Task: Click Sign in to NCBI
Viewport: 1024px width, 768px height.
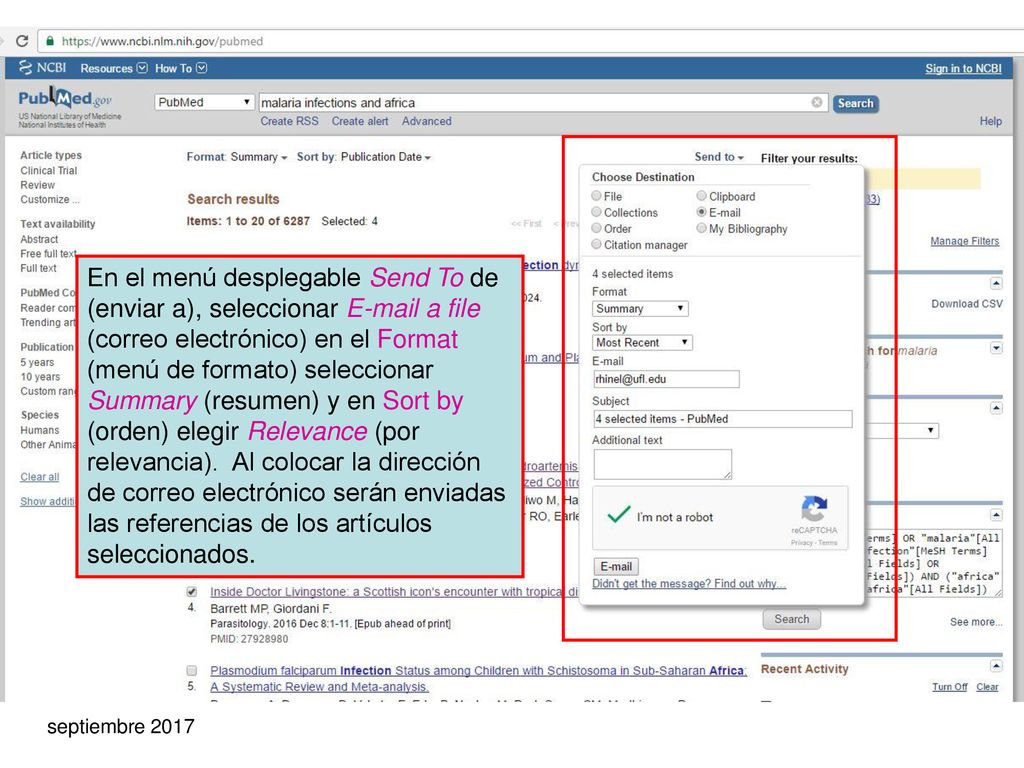Action: pos(963,68)
